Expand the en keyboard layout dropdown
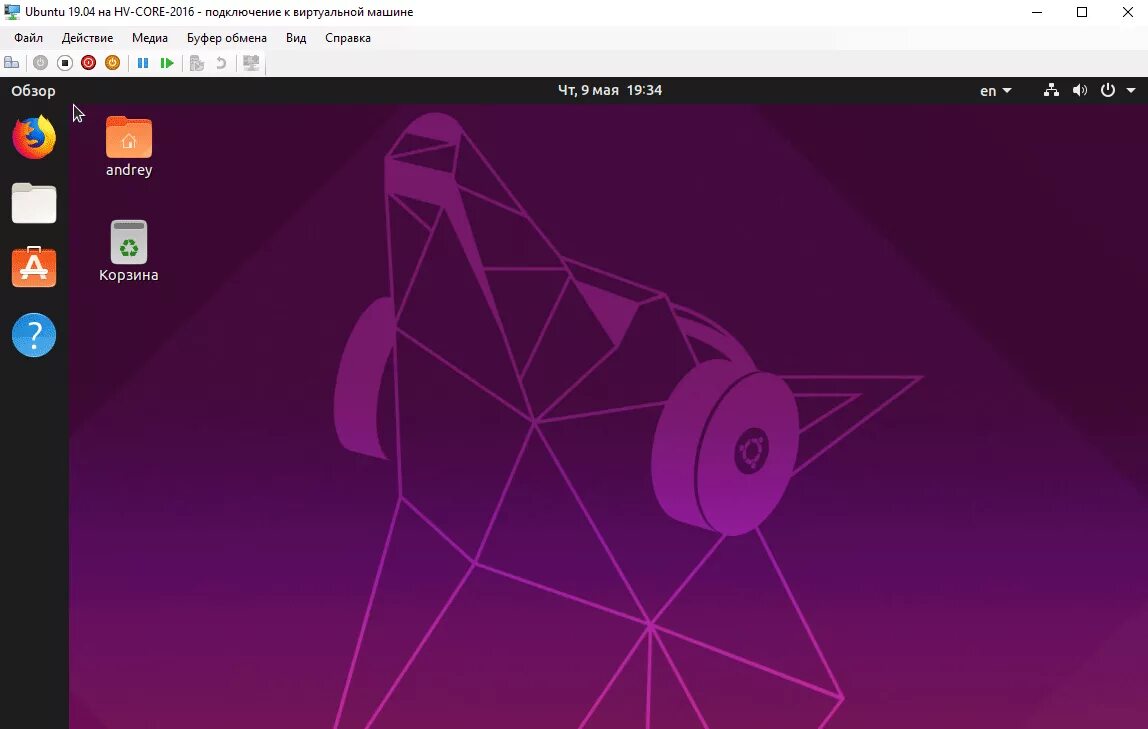Screen dimensions: 1148x729 click(996, 91)
